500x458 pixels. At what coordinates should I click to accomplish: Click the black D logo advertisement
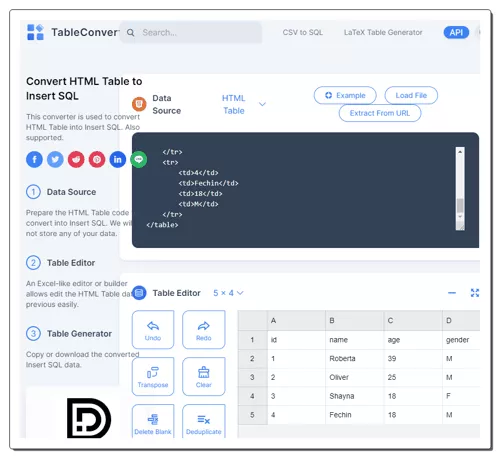coord(89,418)
